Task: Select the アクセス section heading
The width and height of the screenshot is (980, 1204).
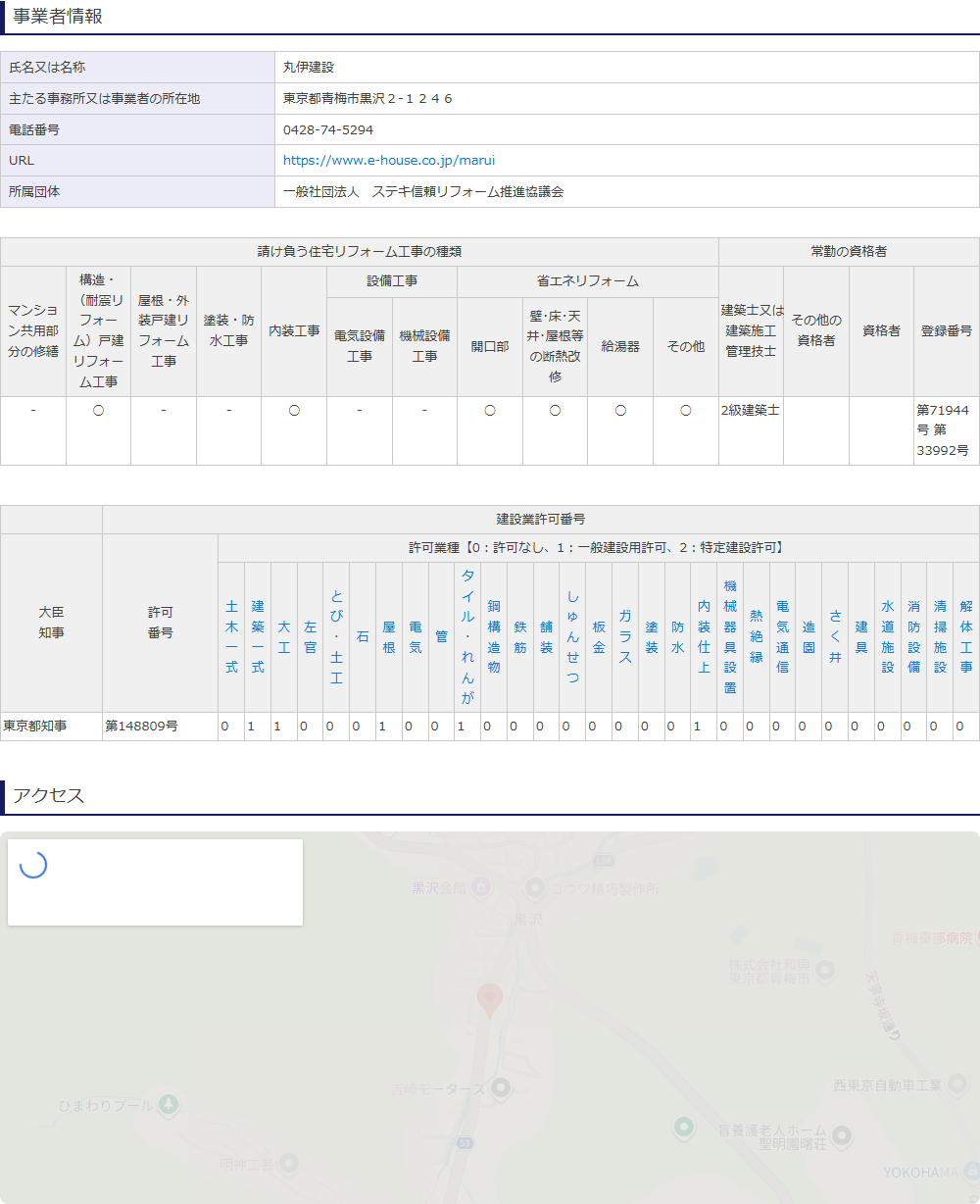Action: (x=49, y=796)
